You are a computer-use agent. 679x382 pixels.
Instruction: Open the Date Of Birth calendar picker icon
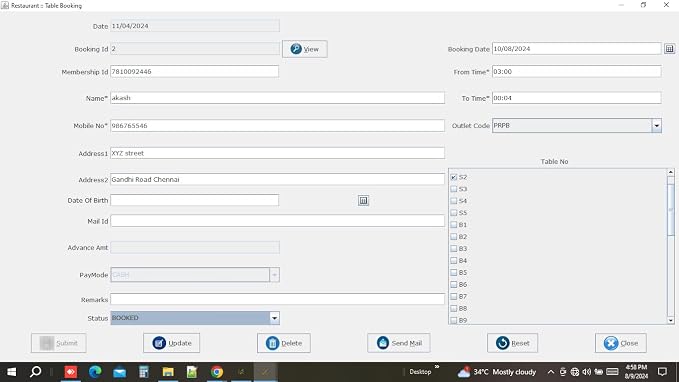point(363,201)
